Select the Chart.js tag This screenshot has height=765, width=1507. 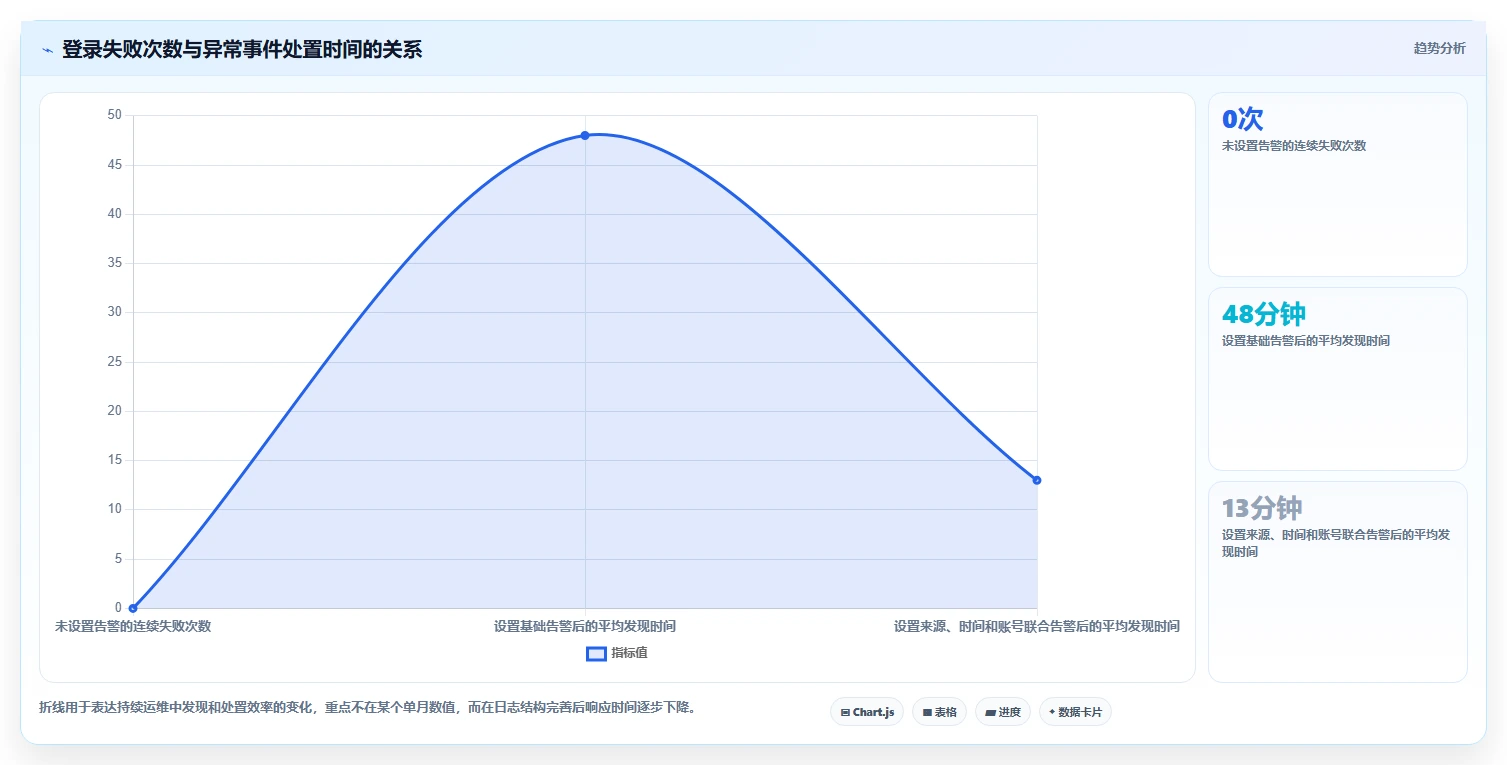pyautogui.click(x=867, y=712)
